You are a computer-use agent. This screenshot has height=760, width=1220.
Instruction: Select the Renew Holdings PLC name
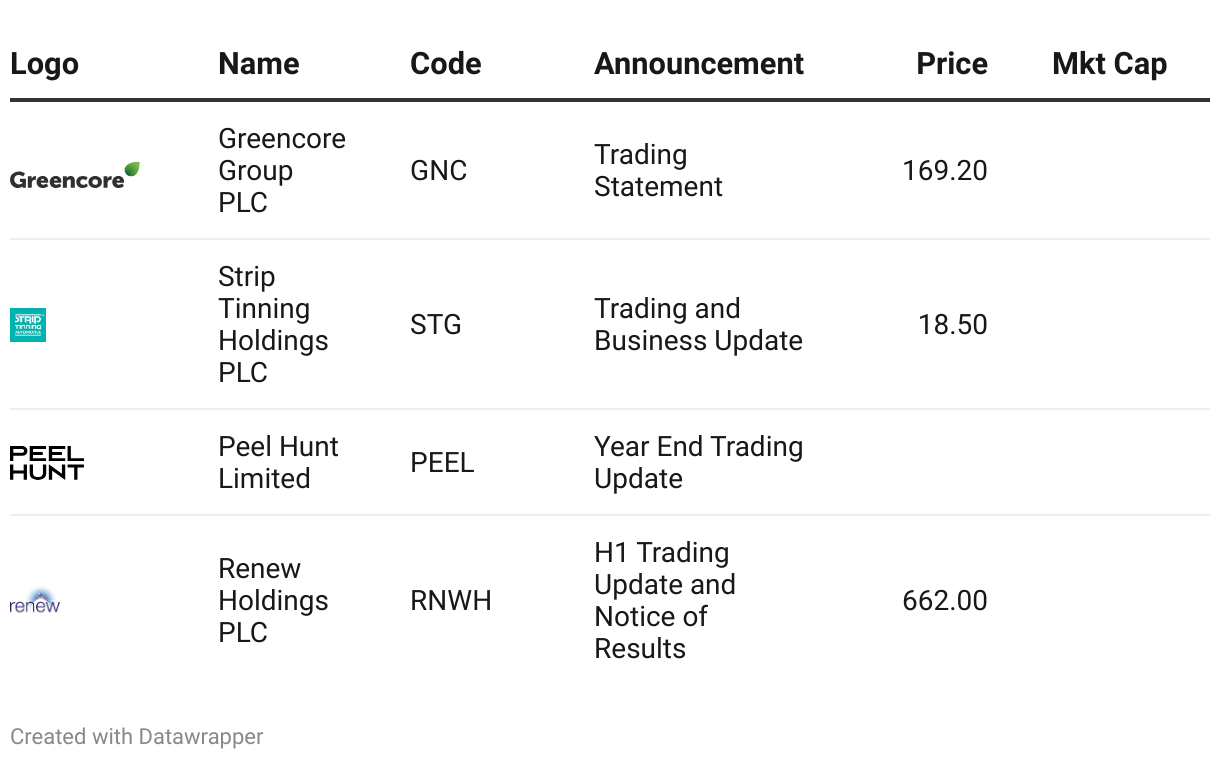[273, 600]
